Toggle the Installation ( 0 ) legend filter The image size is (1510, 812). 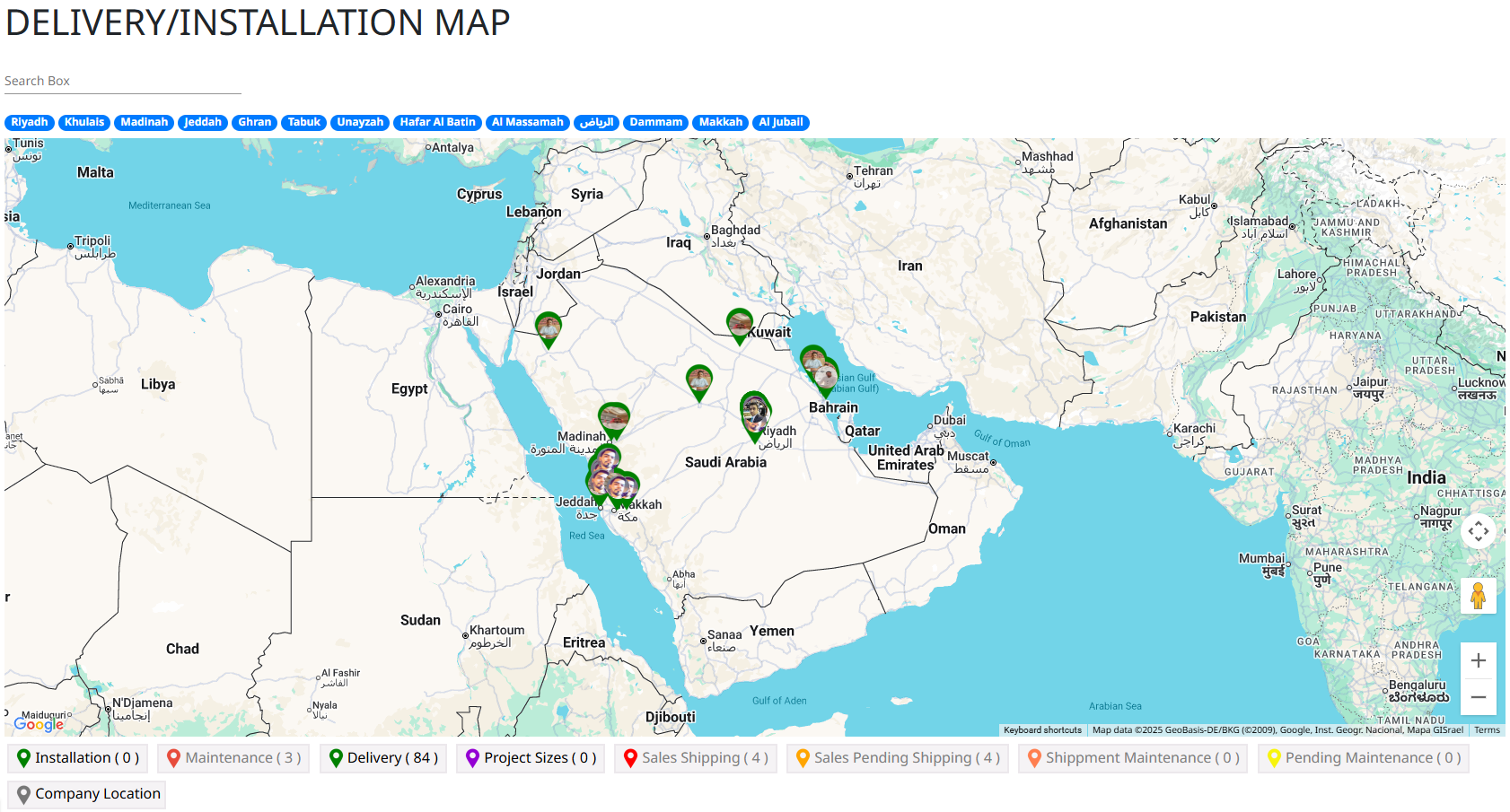[x=78, y=758]
